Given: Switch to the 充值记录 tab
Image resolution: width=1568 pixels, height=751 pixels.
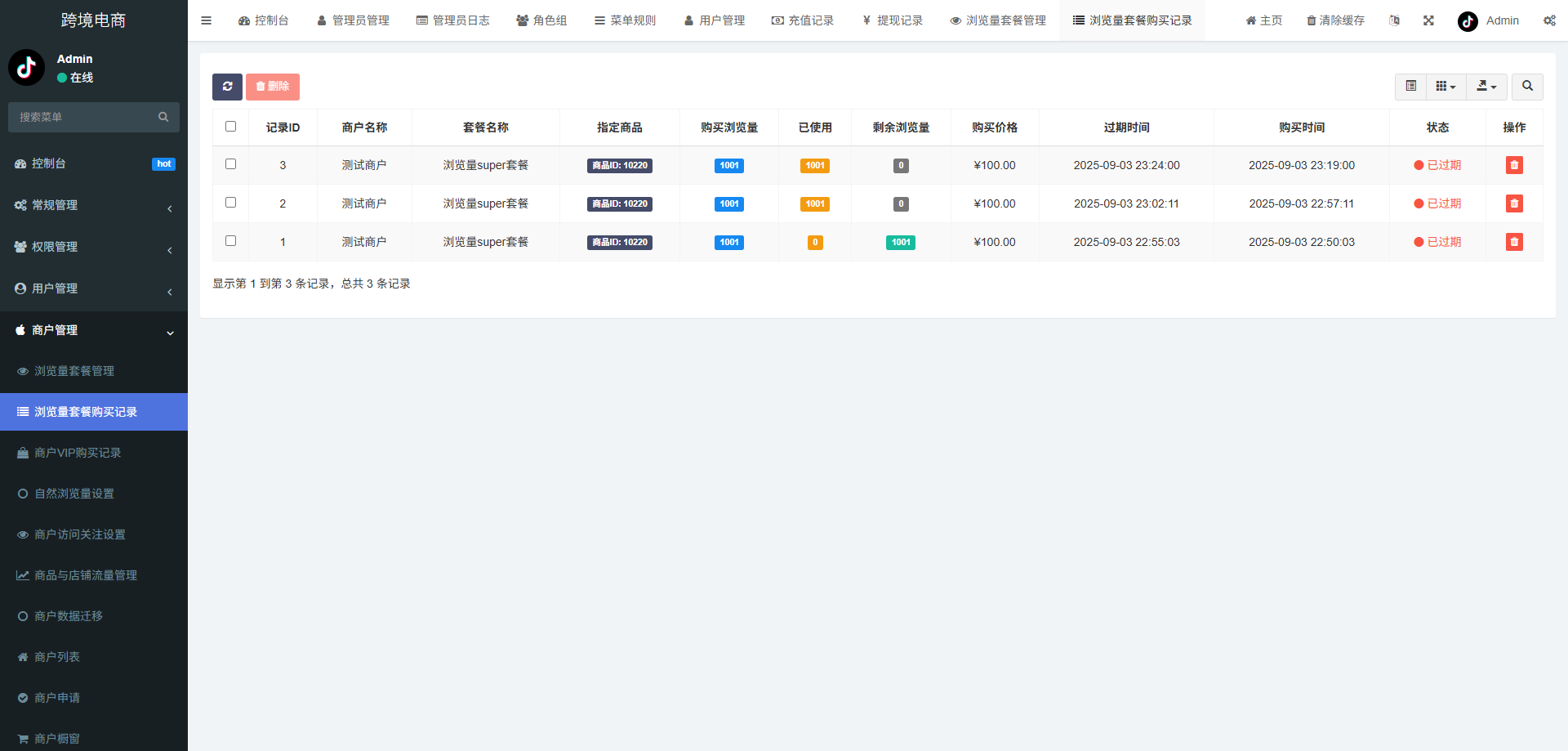Looking at the screenshot, I should click(x=803, y=20).
